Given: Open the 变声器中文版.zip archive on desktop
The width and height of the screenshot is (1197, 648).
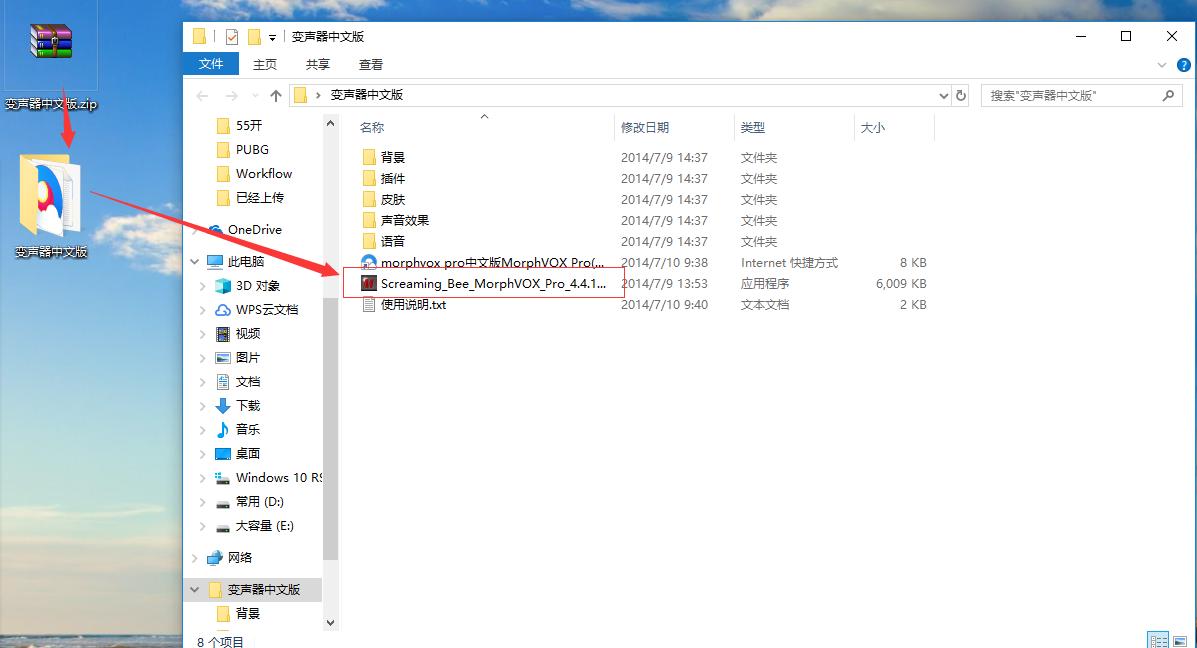Looking at the screenshot, I should tap(50, 42).
